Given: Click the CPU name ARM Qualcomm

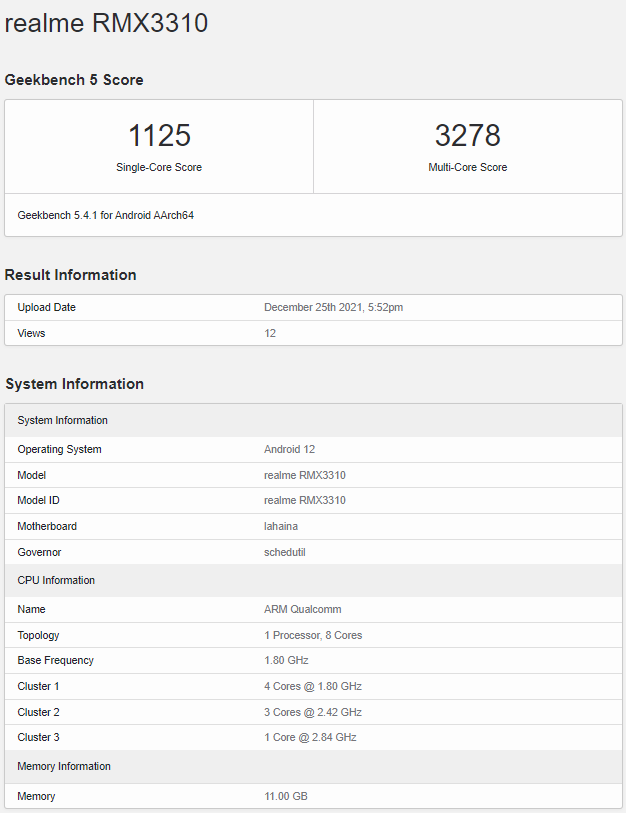Looking at the screenshot, I should [300, 609].
